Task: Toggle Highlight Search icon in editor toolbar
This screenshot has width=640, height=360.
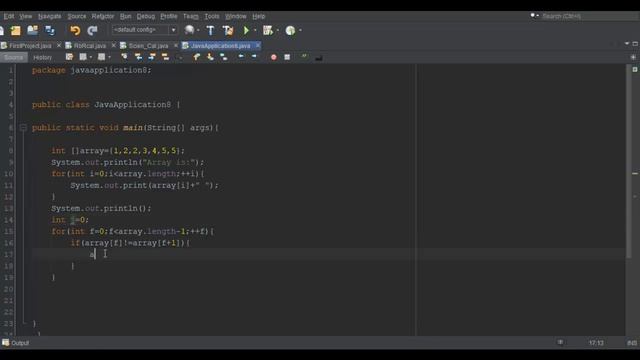Action: (x=165, y=57)
